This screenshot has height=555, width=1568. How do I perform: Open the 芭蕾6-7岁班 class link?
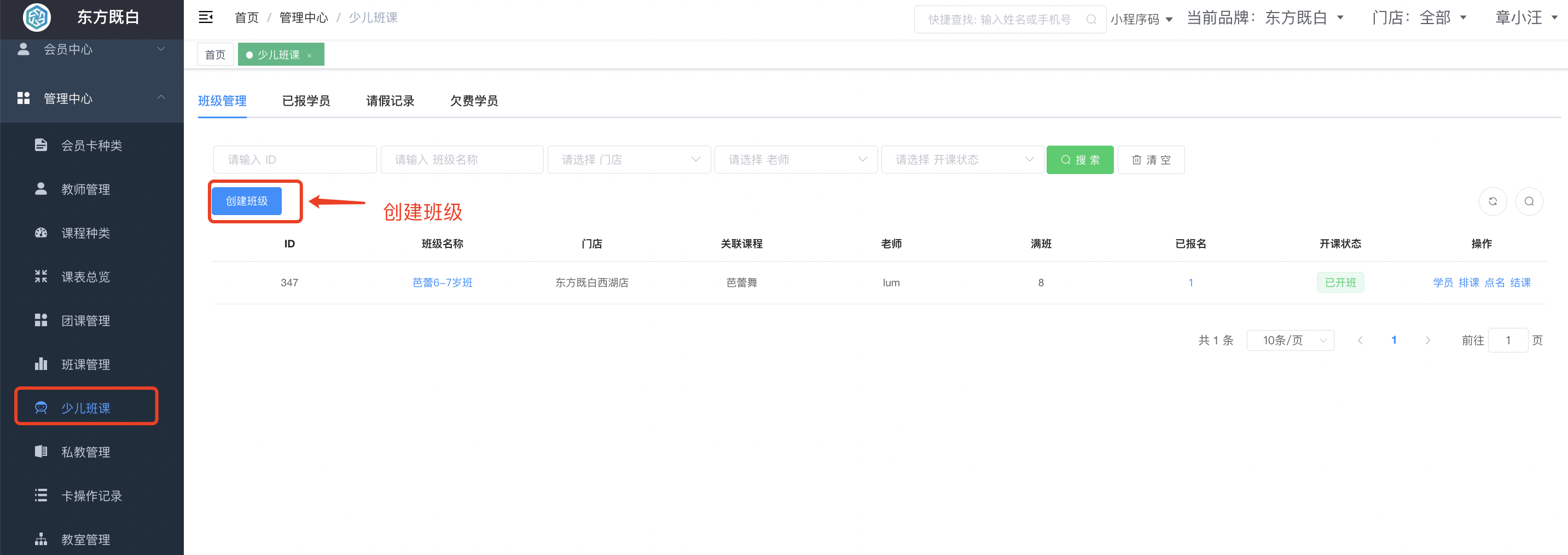(x=443, y=282)
